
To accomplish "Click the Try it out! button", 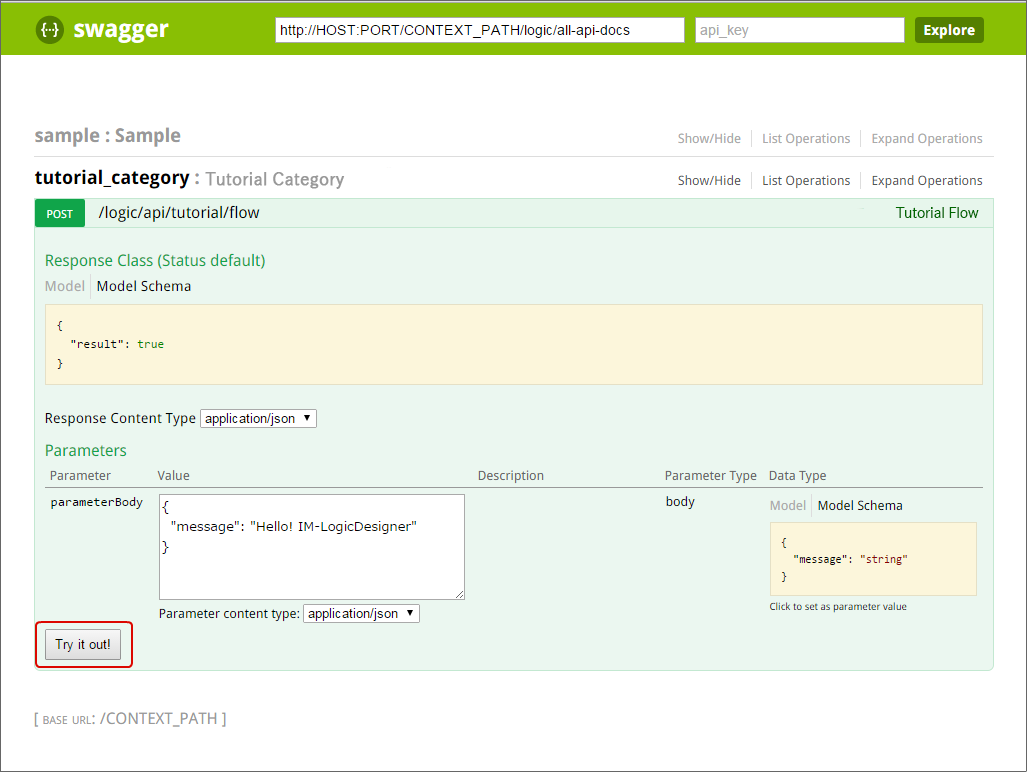I will tap(83, 644).
